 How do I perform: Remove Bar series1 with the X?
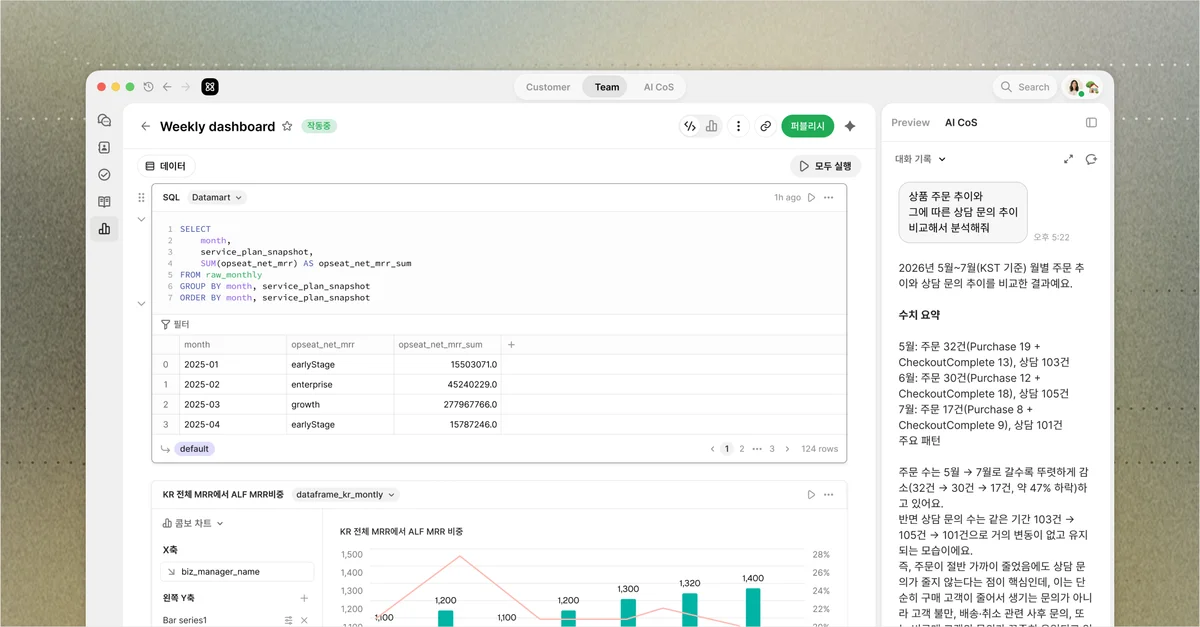click(x=304, y=620)
